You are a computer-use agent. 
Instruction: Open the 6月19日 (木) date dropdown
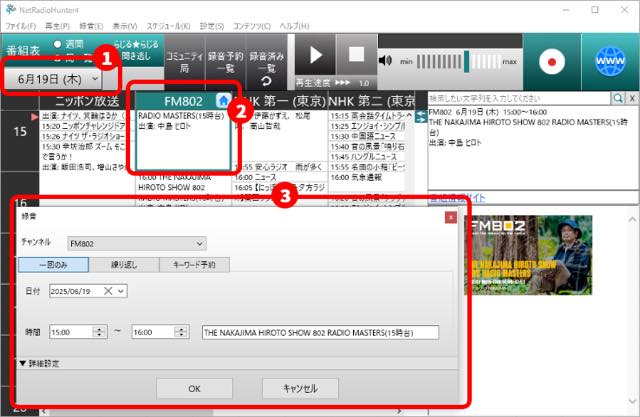click(x=53, y=79)
